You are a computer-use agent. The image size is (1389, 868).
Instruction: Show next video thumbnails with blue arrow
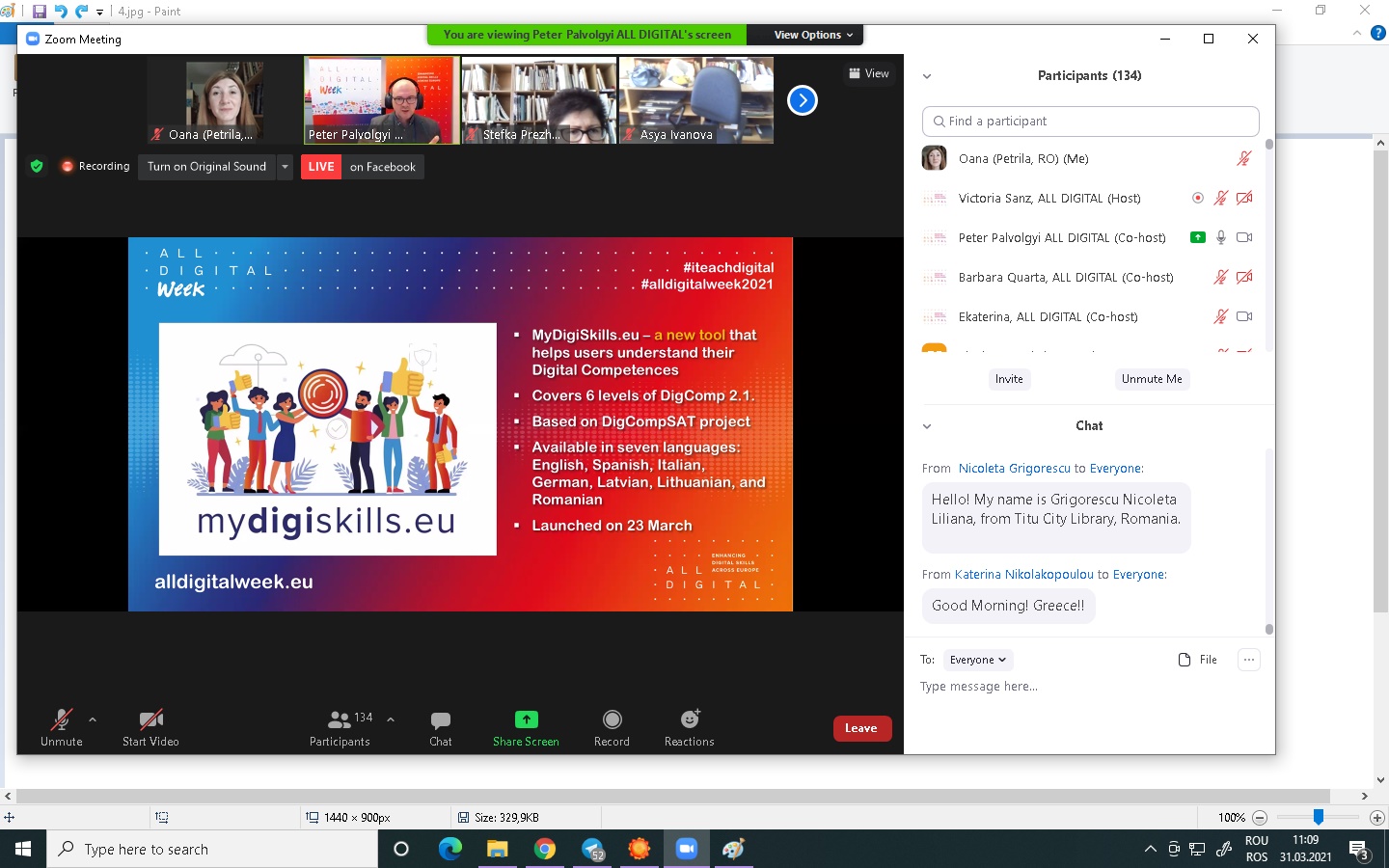tap(803, 100)
